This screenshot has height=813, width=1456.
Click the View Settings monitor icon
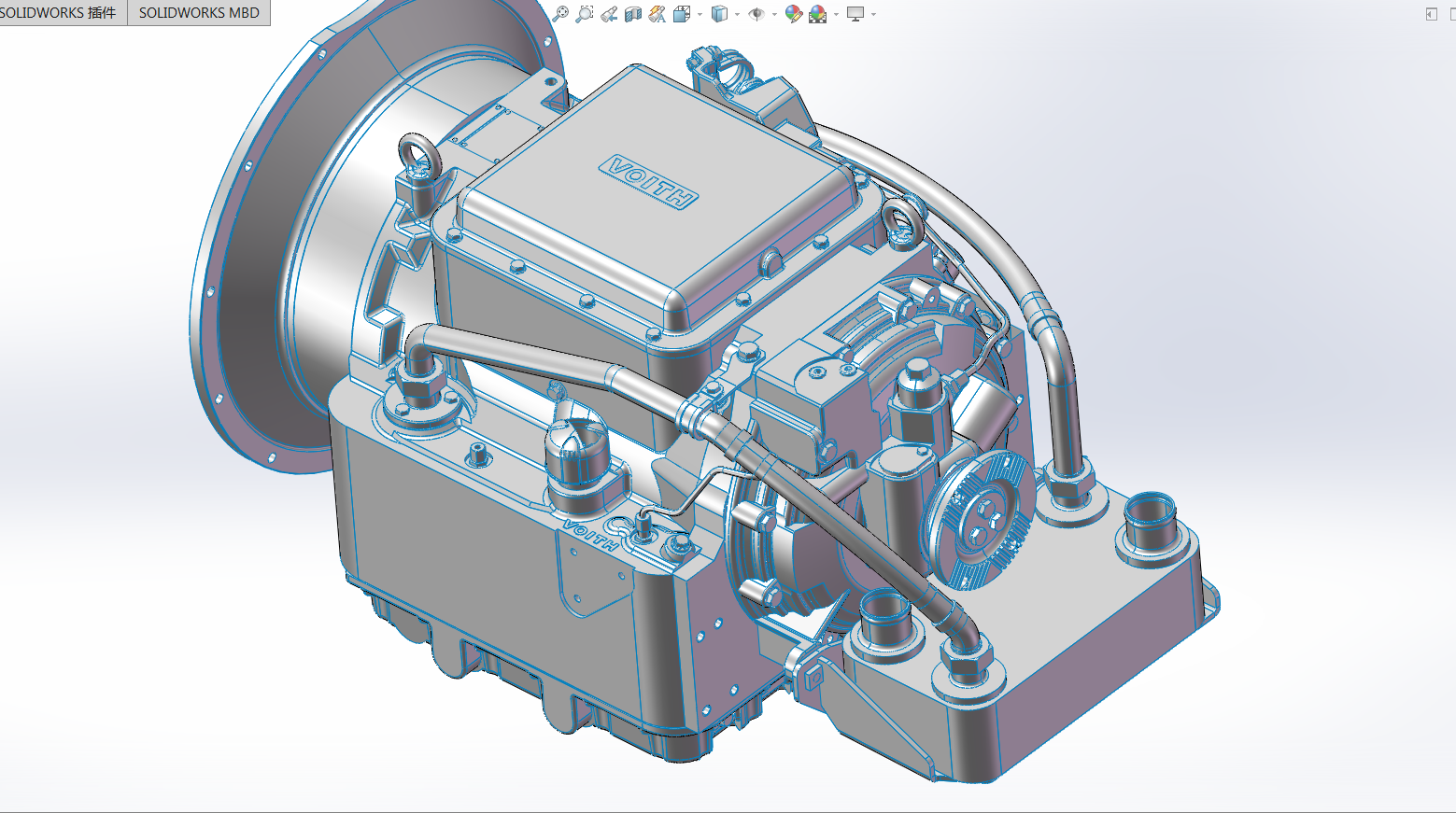[x=855, y=14]
